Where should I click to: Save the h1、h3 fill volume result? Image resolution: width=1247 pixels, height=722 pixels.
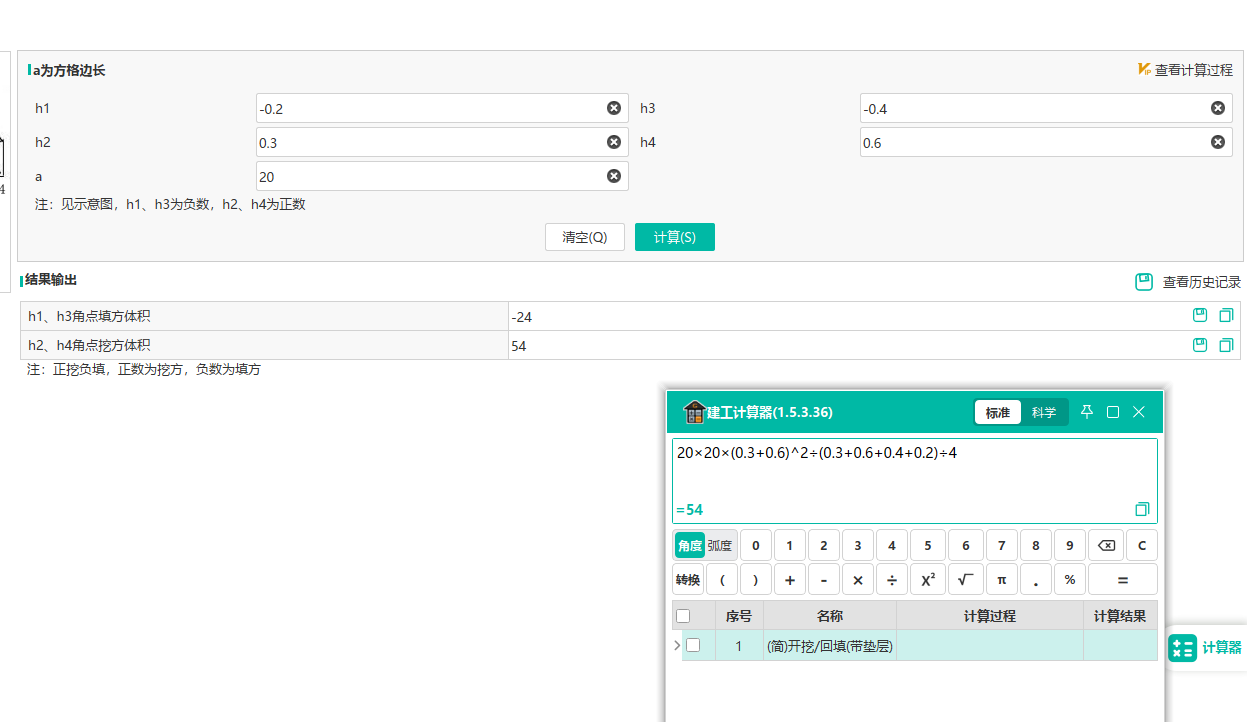(1200, 315)
